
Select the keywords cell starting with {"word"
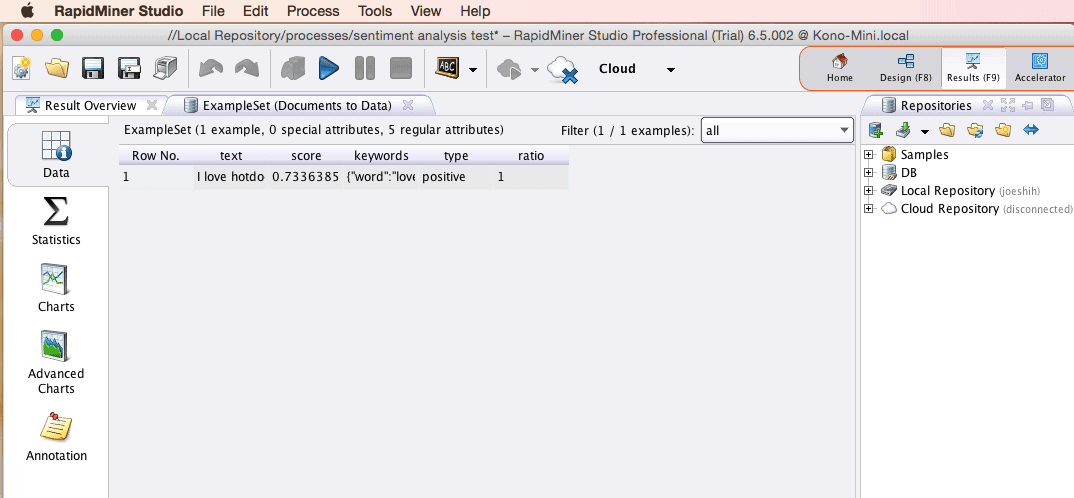(x=381, y=177)
